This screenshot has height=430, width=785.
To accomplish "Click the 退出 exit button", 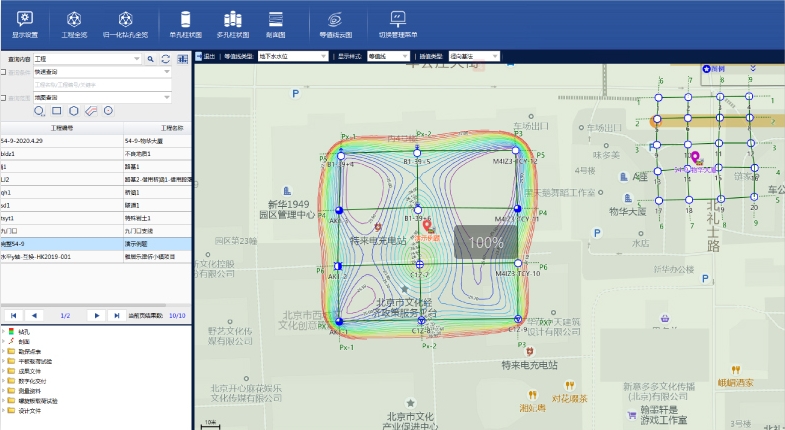I will 206,57.
